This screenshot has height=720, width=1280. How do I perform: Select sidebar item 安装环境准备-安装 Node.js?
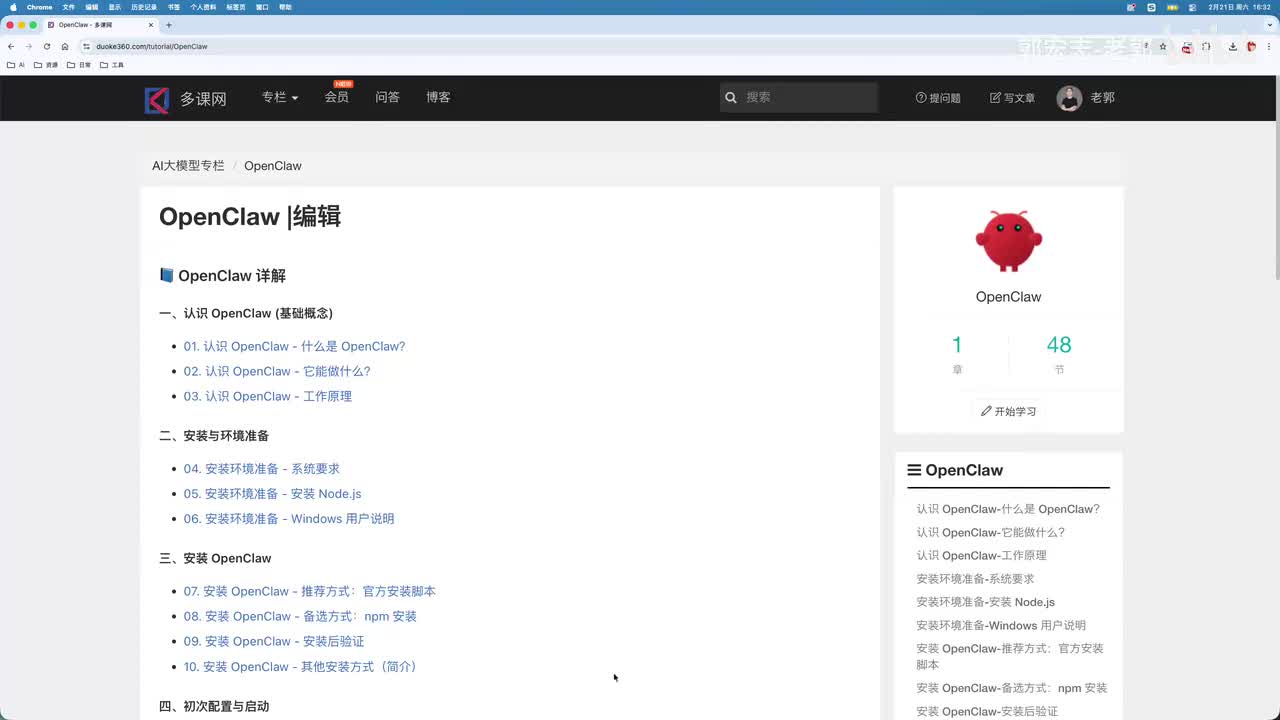click(x=985, y=602)
